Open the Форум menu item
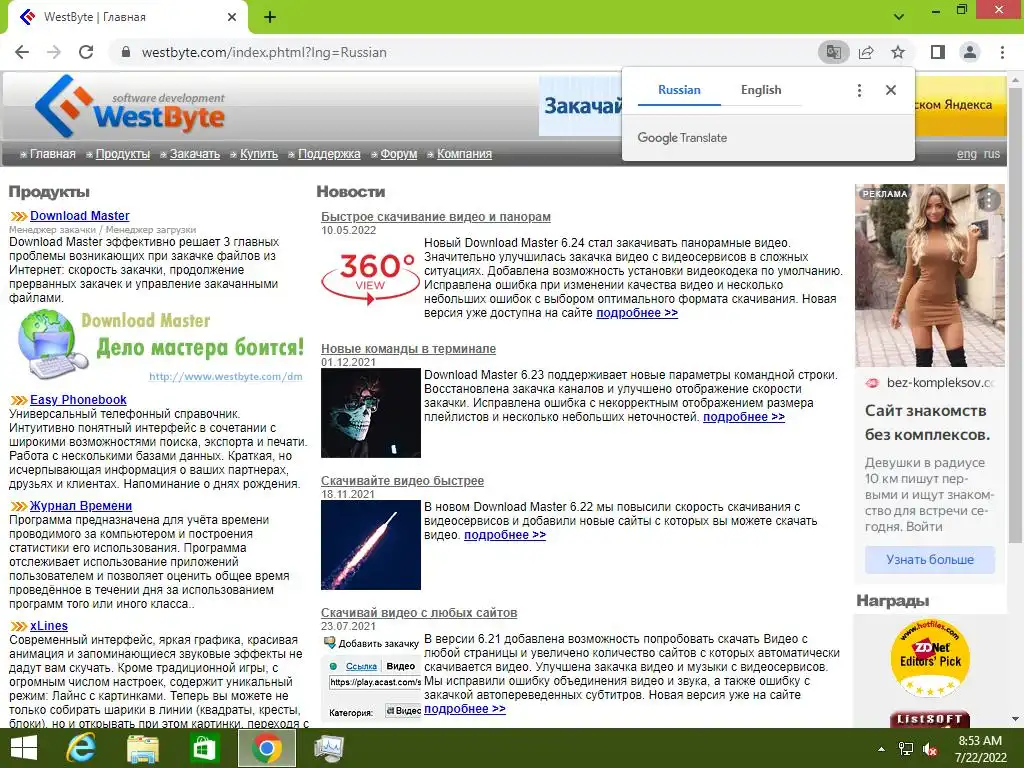The width and height of the screenshot is (1024, 768). 398,154
